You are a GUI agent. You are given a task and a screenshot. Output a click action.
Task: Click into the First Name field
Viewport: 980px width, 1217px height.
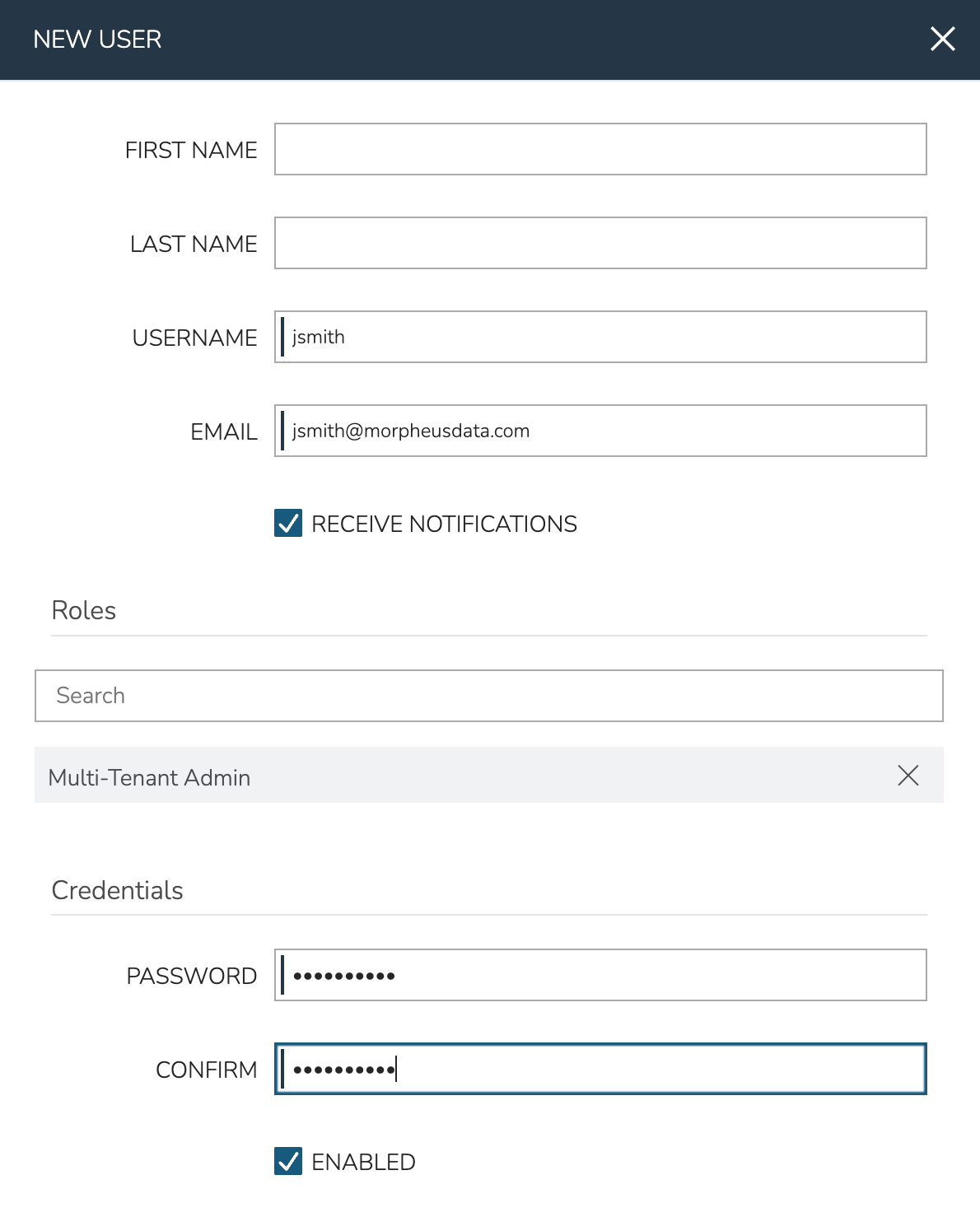600,149
